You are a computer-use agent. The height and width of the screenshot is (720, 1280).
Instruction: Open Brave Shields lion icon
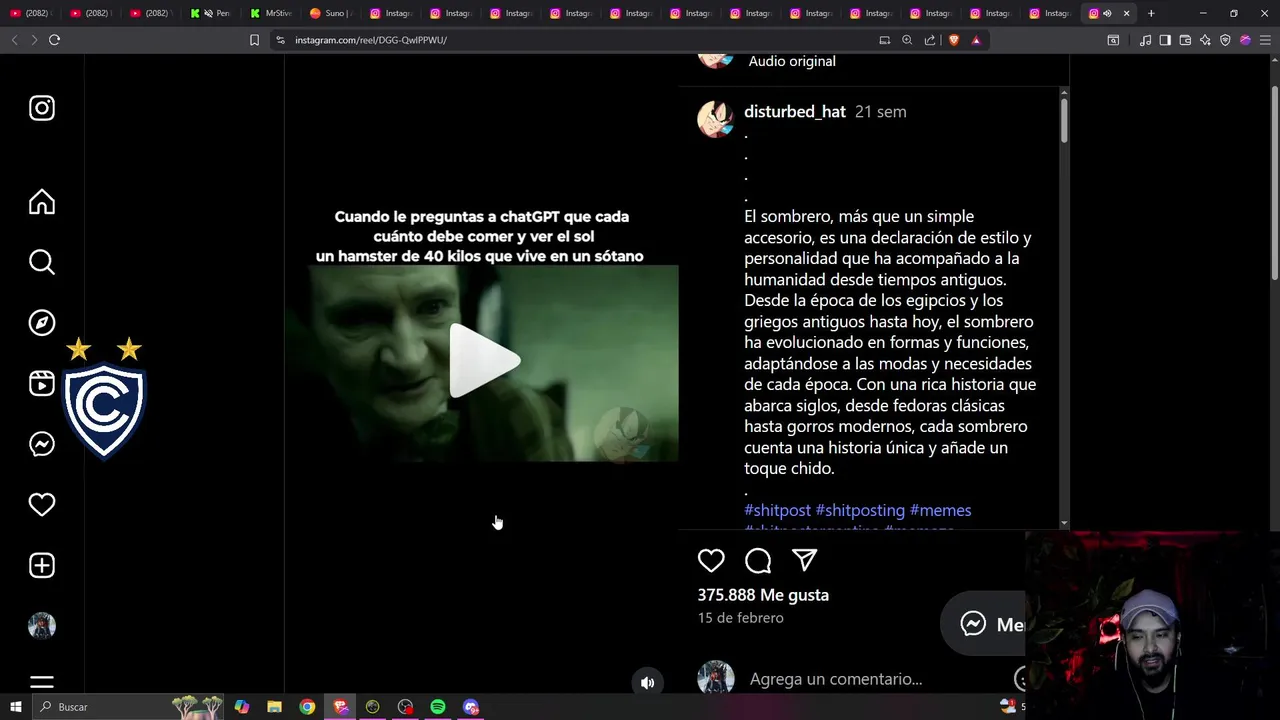pyautogui.click(x=954, y=40)
